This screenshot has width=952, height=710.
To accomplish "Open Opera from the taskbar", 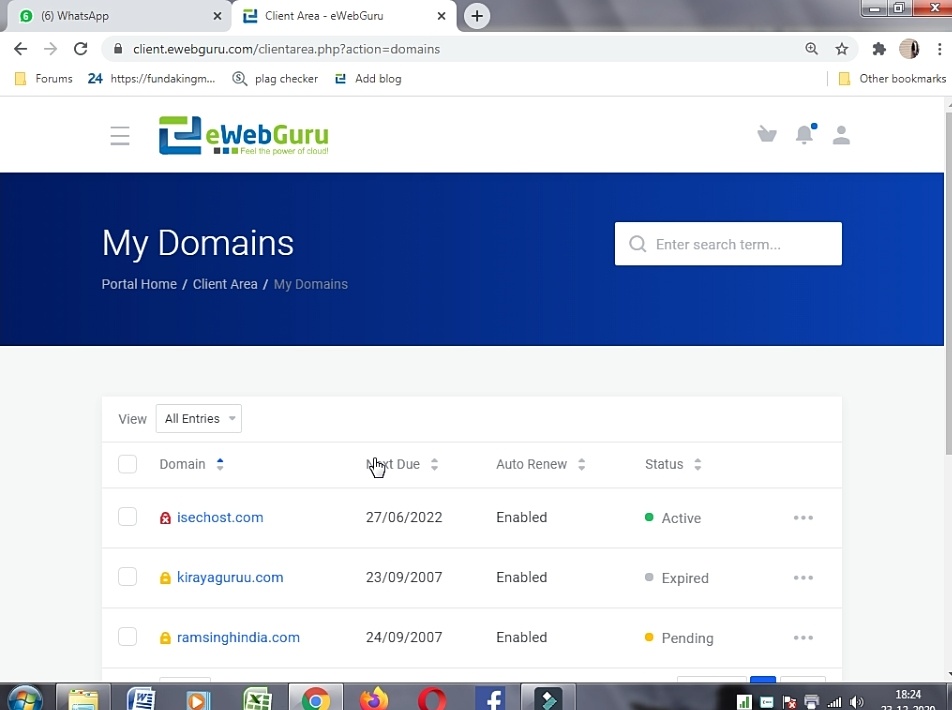I will pyautogui.click(x=432, y=698).
